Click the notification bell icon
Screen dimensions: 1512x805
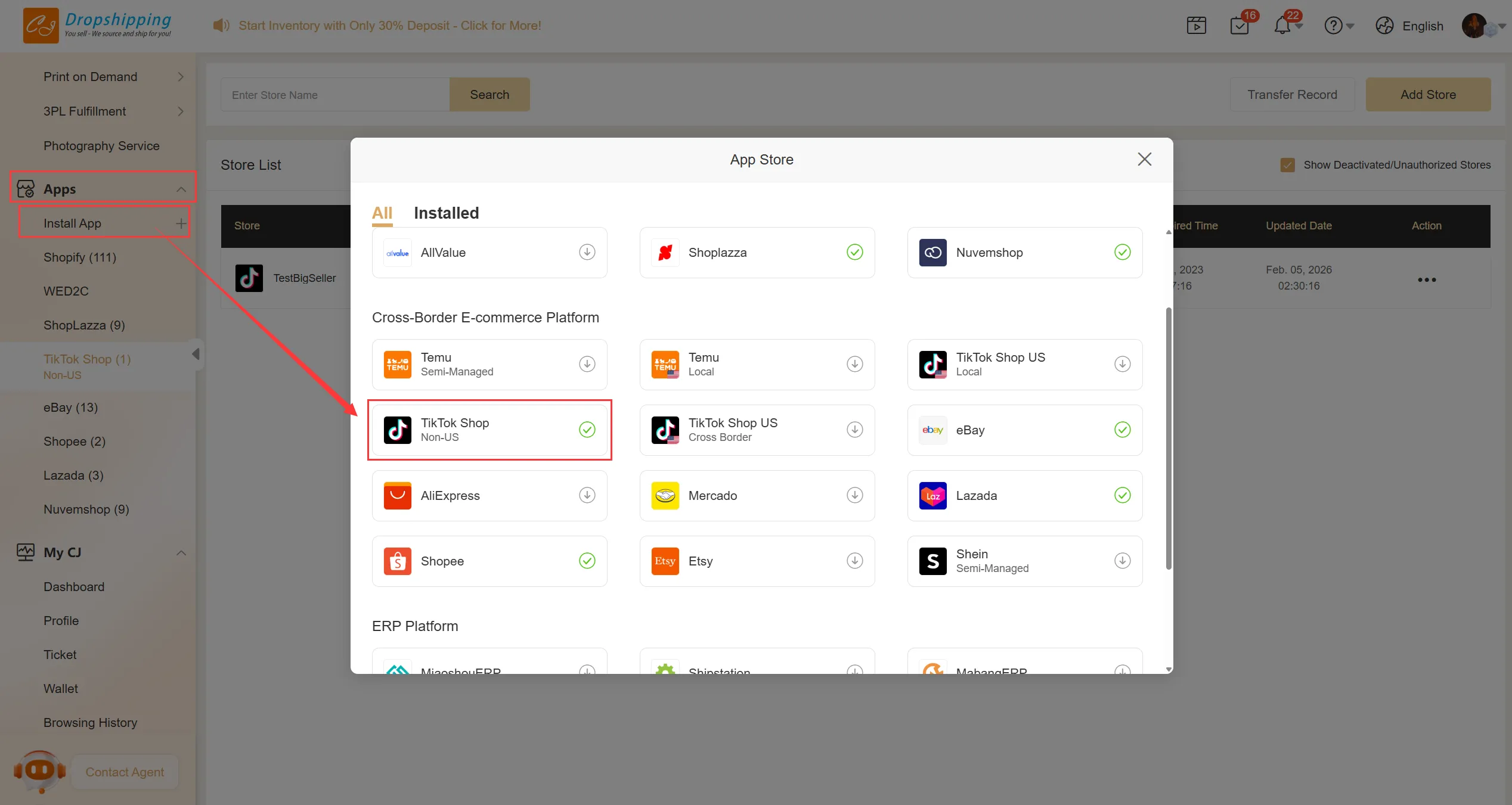point(1282,26)
